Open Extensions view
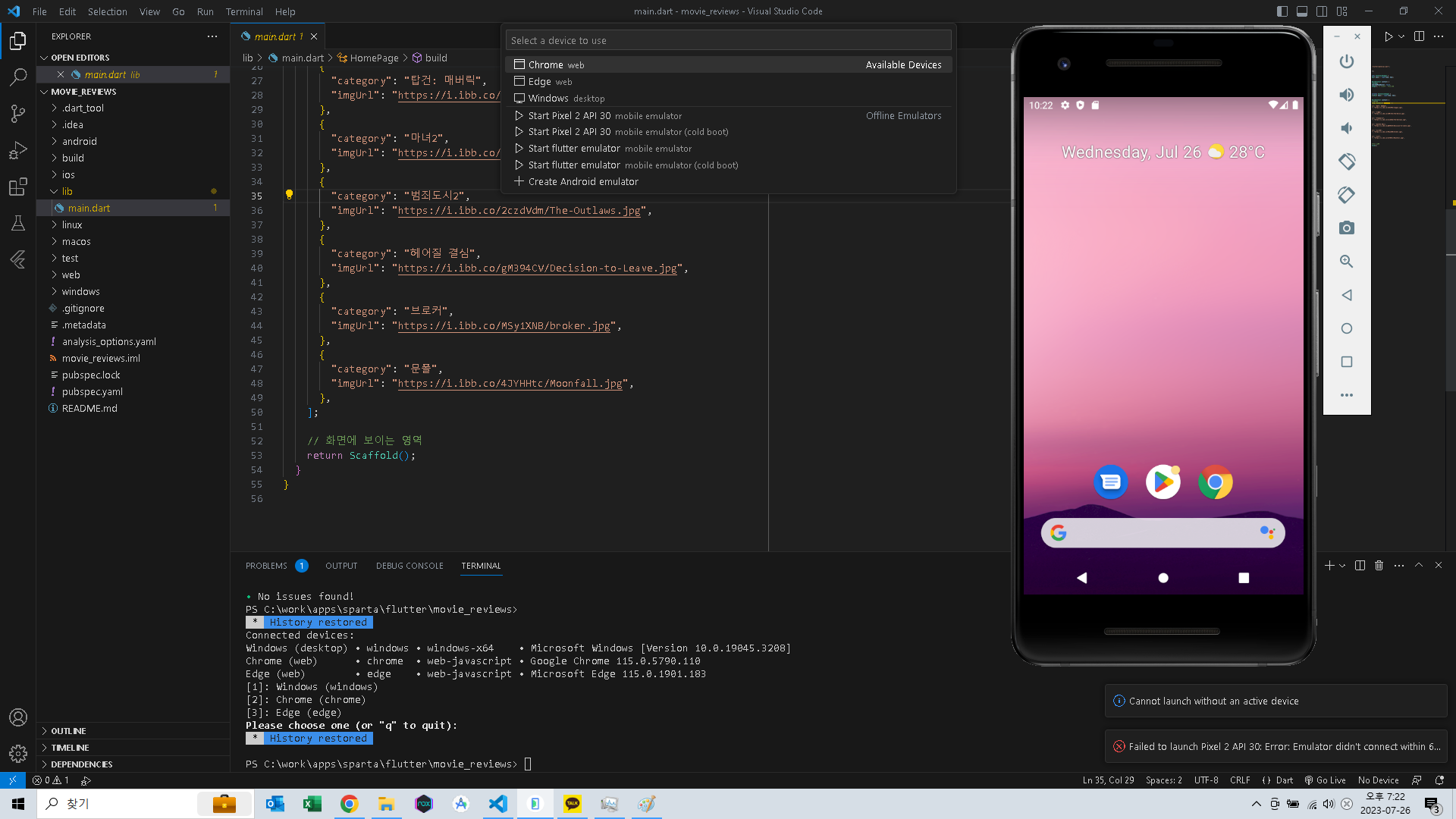Image resolution: width=1456 pixels, height=819 pixels. click(x=18, y=187)
